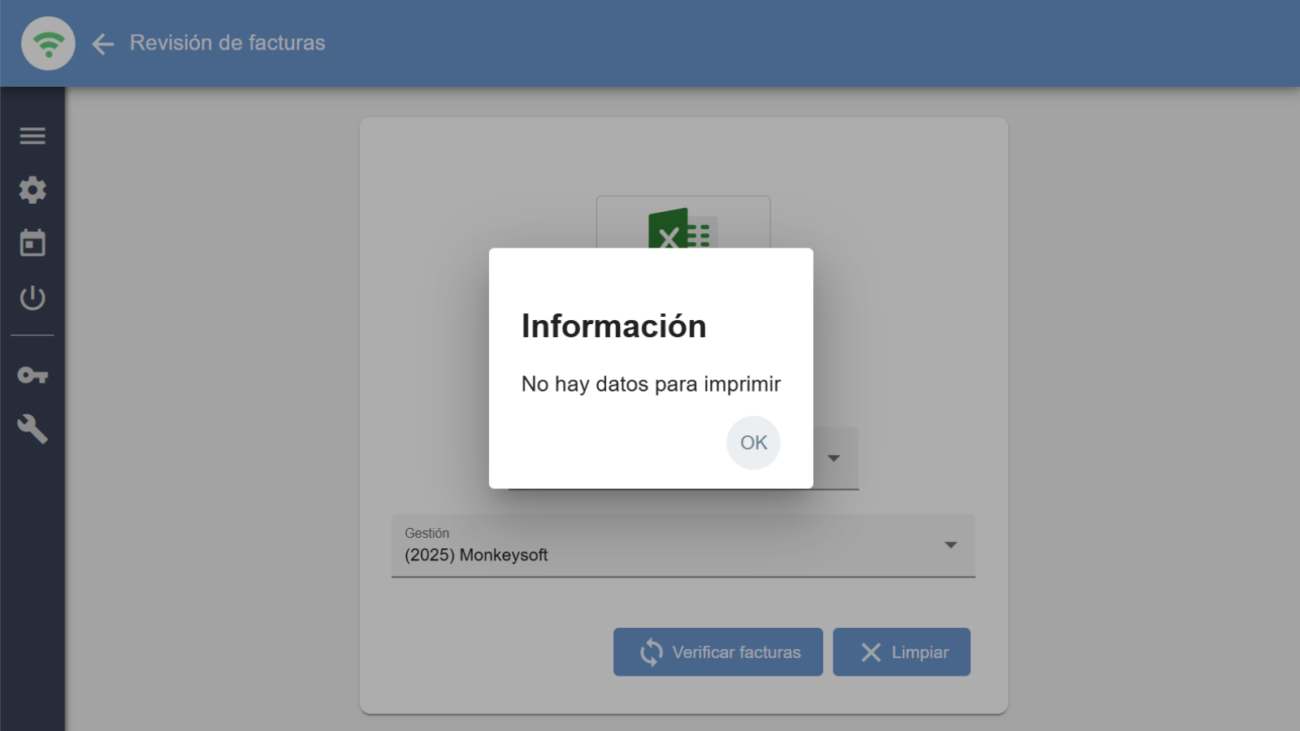1300x731 pixels.
Task: Open the Gestión dropdown
Action: 683,546
